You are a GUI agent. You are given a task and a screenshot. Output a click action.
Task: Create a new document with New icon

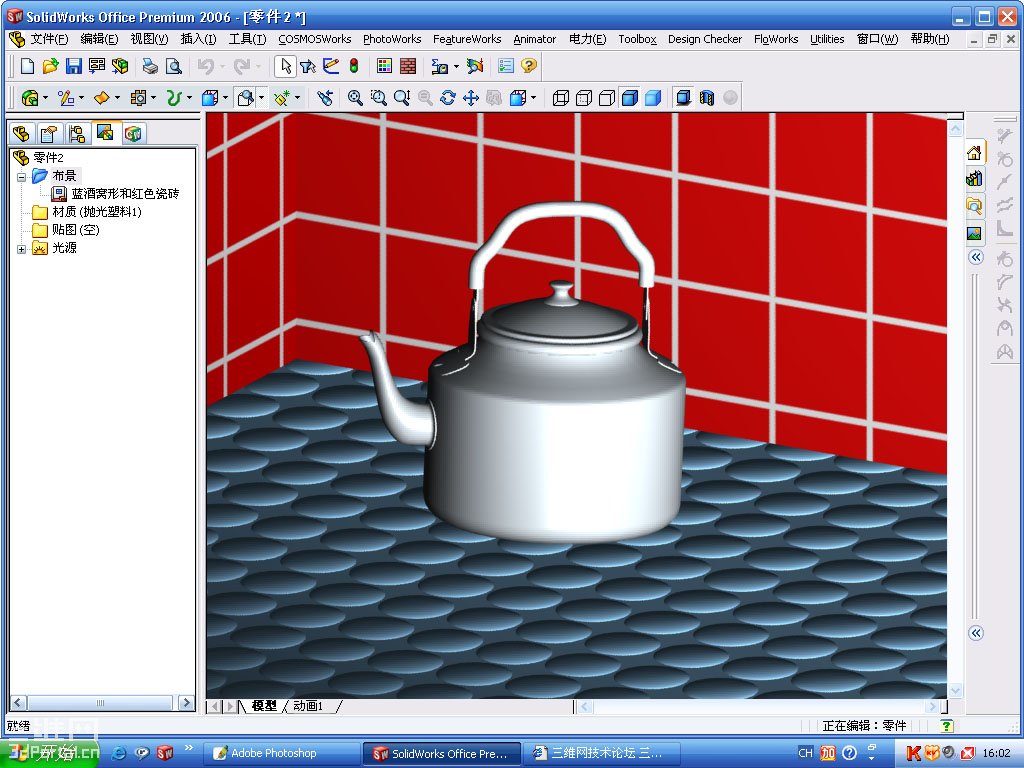click(x=27, y=66)
